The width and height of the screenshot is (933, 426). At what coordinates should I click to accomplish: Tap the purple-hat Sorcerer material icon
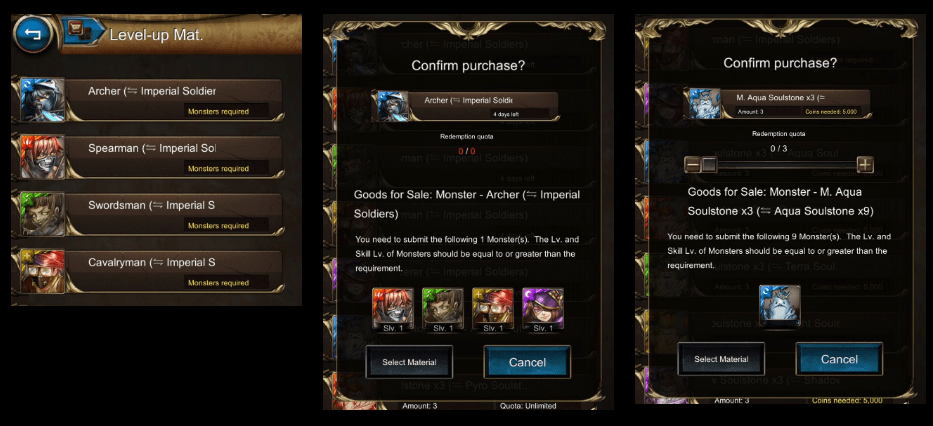coord(543,309)
